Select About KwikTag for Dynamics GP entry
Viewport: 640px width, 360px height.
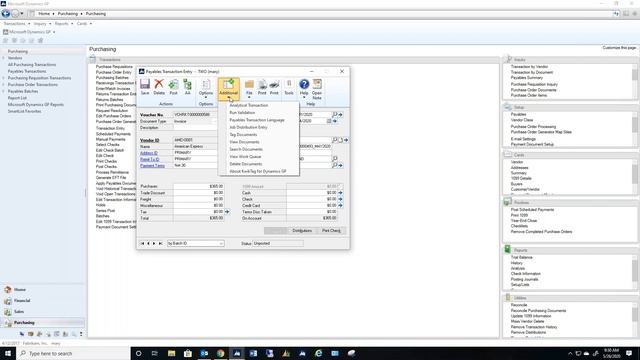258,171
